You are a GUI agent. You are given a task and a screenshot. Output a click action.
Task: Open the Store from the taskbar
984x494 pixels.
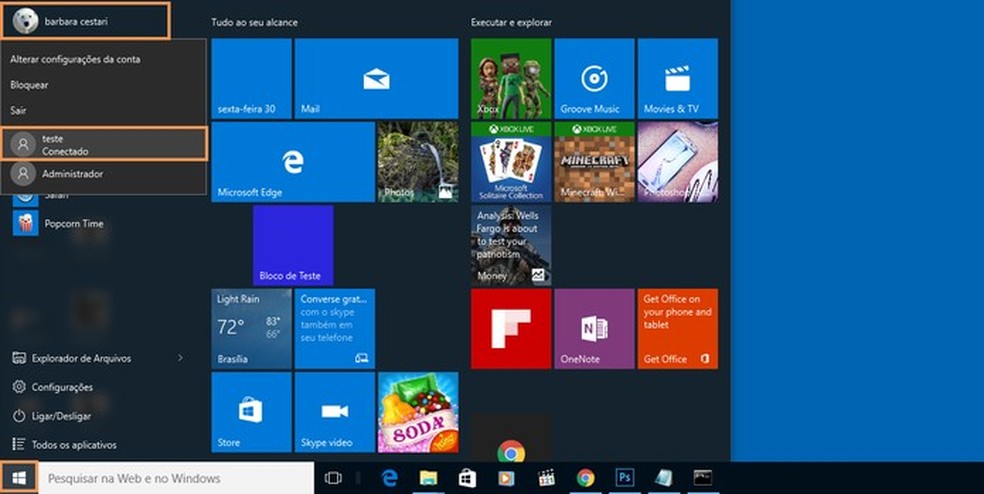pos(468,478)
